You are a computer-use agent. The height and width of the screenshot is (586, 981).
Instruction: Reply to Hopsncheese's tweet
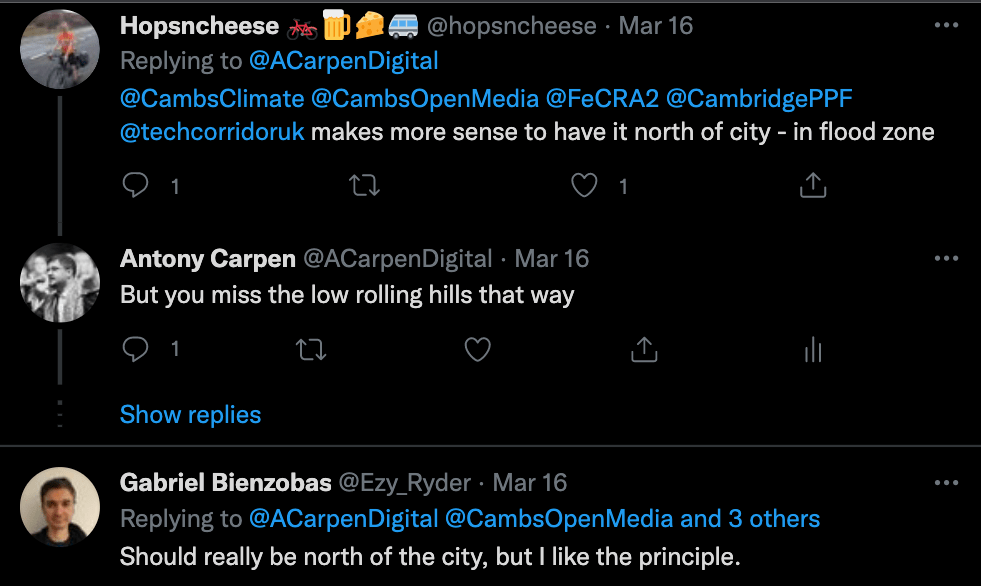(136, 186)
